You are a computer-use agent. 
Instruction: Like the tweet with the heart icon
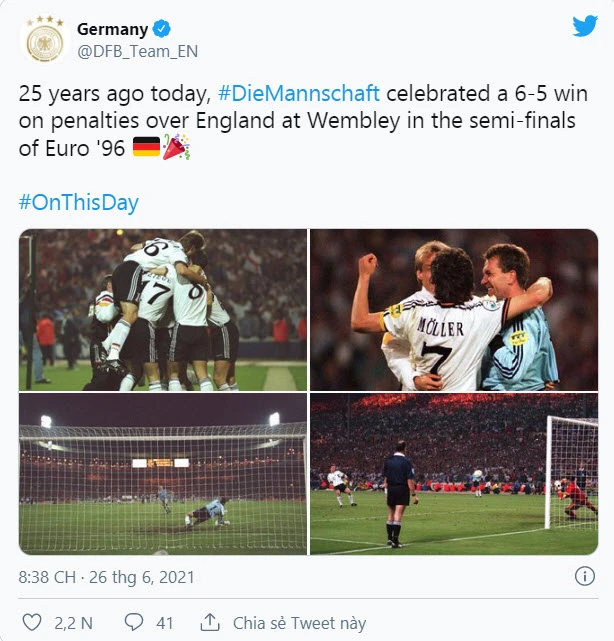click(x=32, y=622)
